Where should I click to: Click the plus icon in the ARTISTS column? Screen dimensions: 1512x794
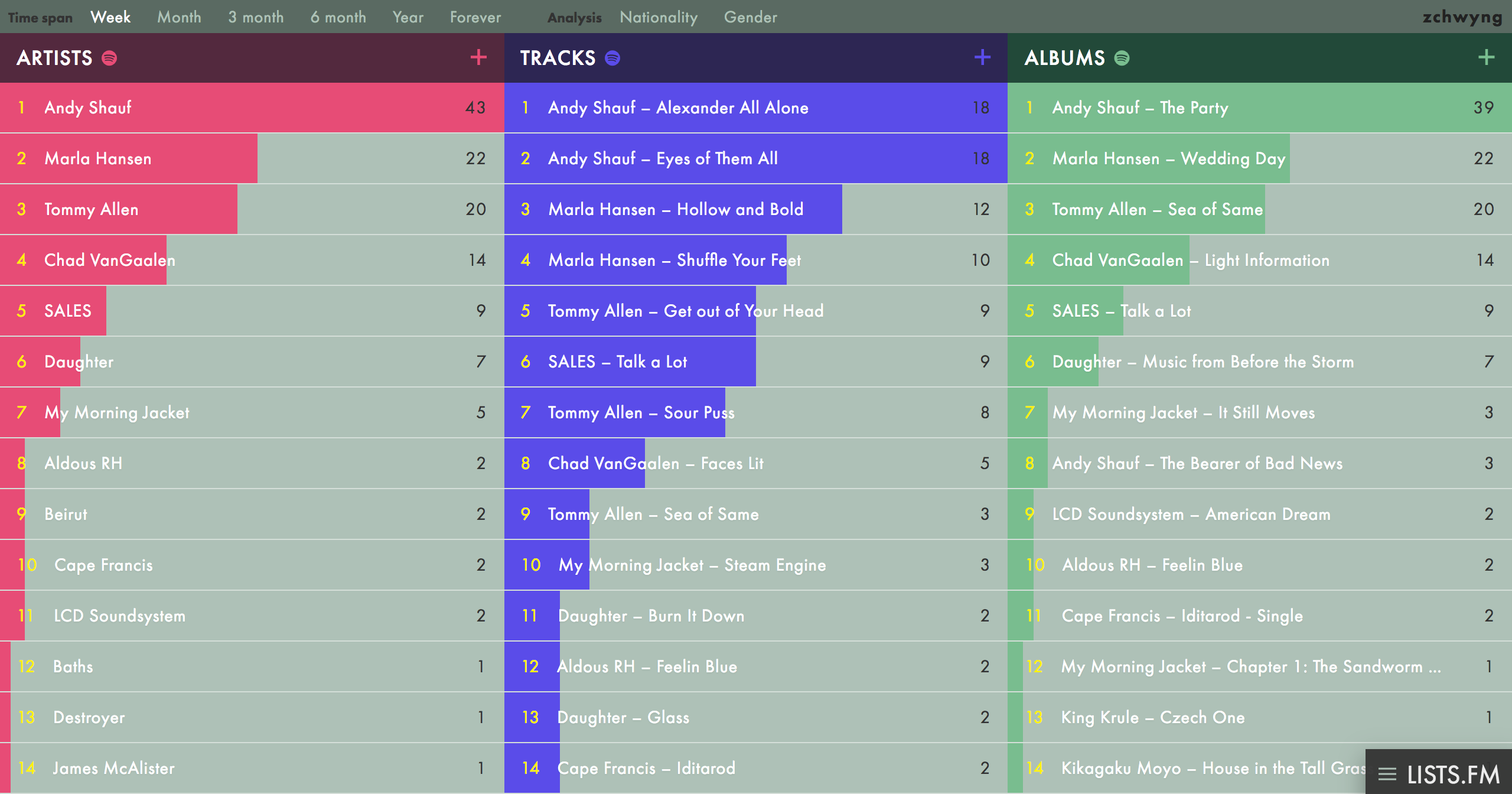point(477,57)
